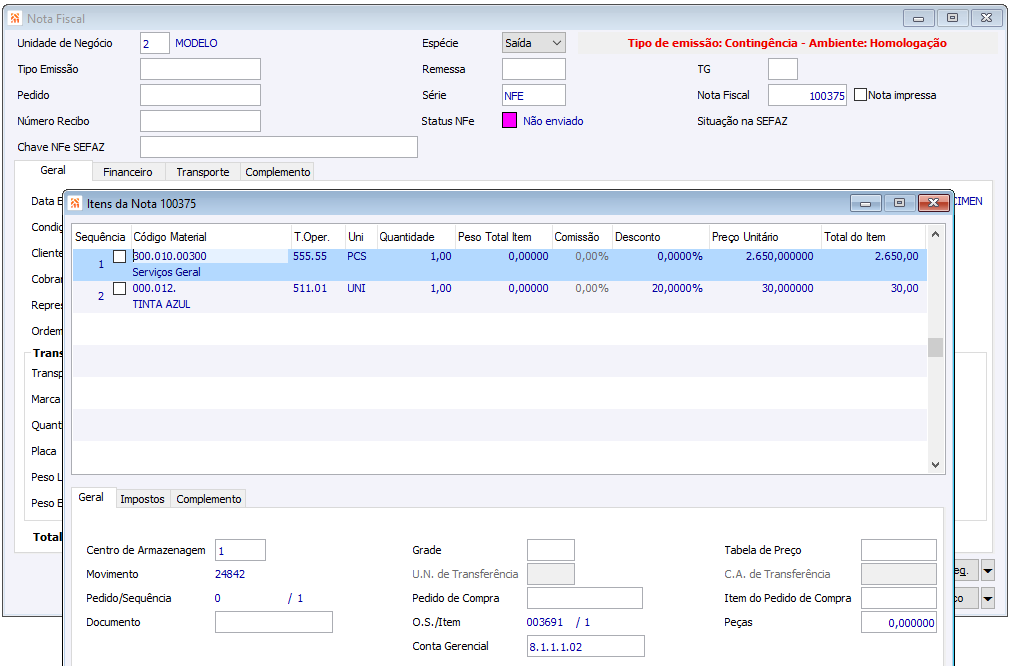This screenshot has width=1011, height=666.
Task: Minimize the Nota Fiscal window
Action: pos(918,18)
